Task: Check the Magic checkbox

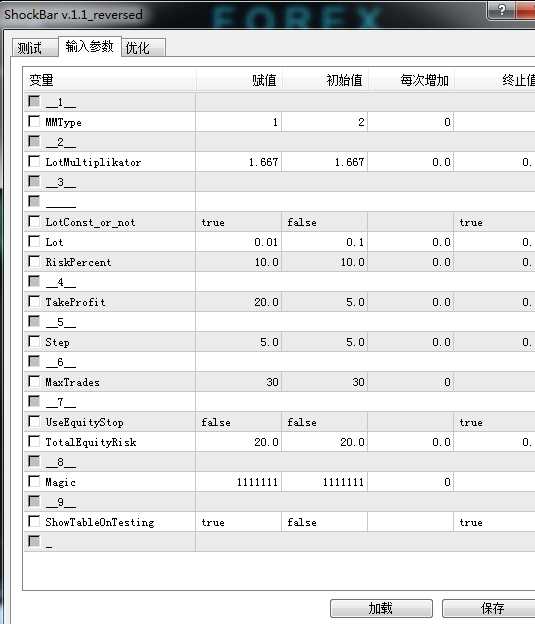Action: [34, 481]
